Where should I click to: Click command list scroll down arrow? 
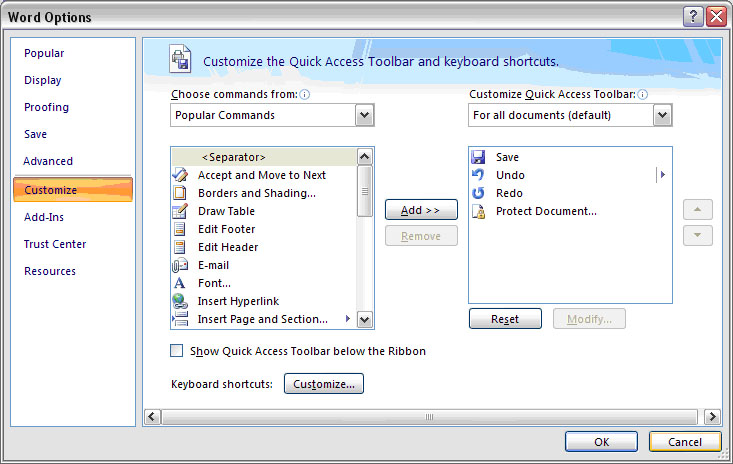(x=365, y=320)
